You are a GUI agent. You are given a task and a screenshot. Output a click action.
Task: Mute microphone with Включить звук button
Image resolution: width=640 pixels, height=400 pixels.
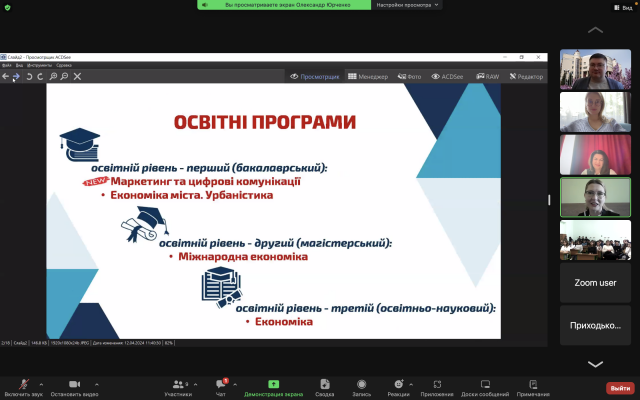point(21,385)
